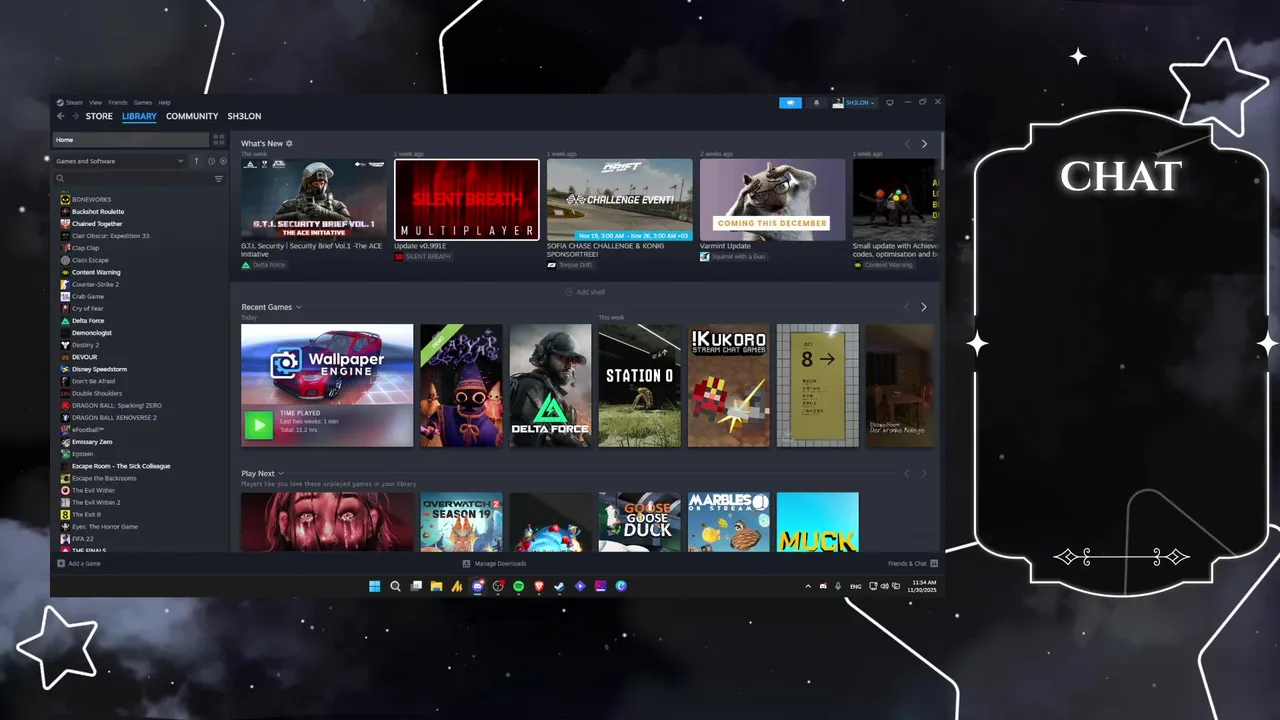Show hidden system tray icons chevron
Image resolution: width=1280 pixels, height=720 pixels.
808,586
